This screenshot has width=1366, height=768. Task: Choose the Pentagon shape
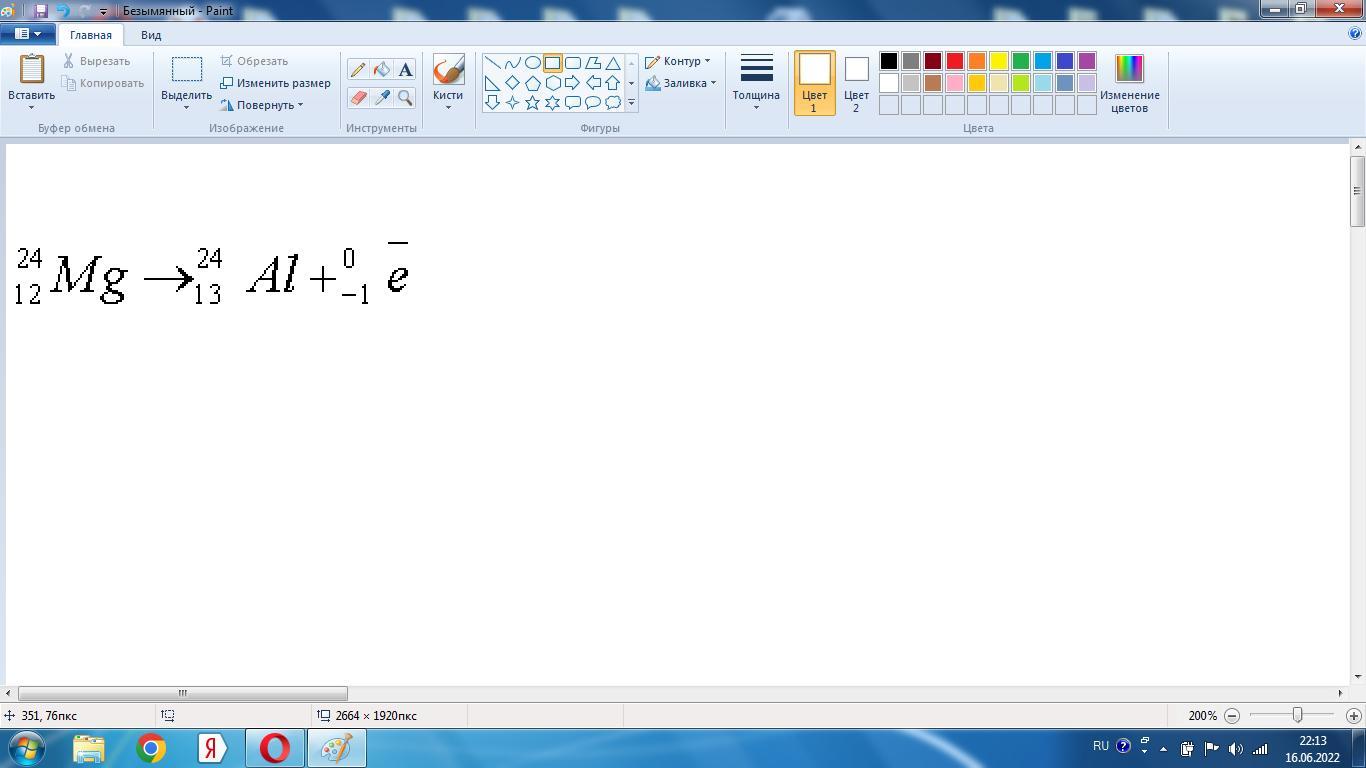(x=532, y=83)
